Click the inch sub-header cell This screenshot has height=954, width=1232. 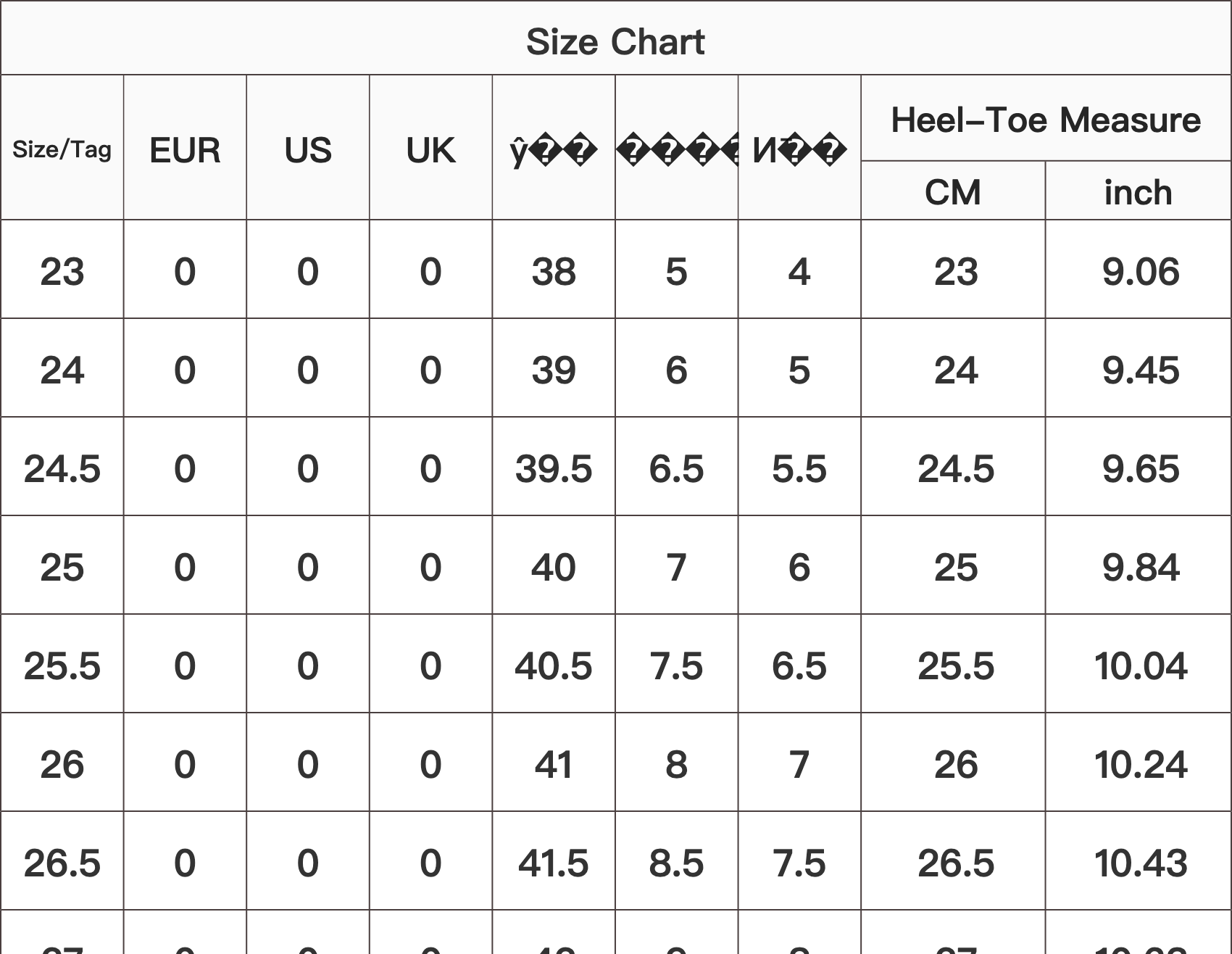[1138, 192]
